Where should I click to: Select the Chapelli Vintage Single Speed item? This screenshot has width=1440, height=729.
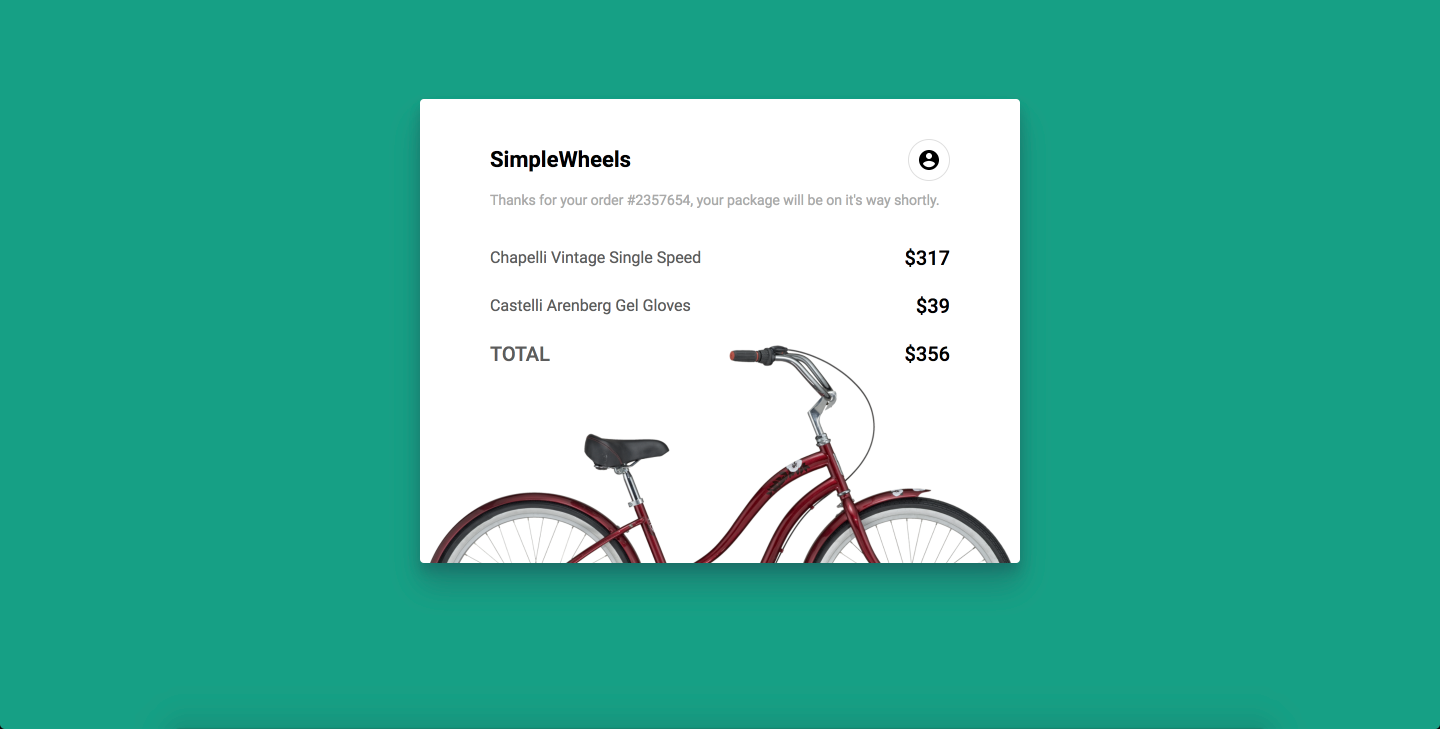[595, 258]
